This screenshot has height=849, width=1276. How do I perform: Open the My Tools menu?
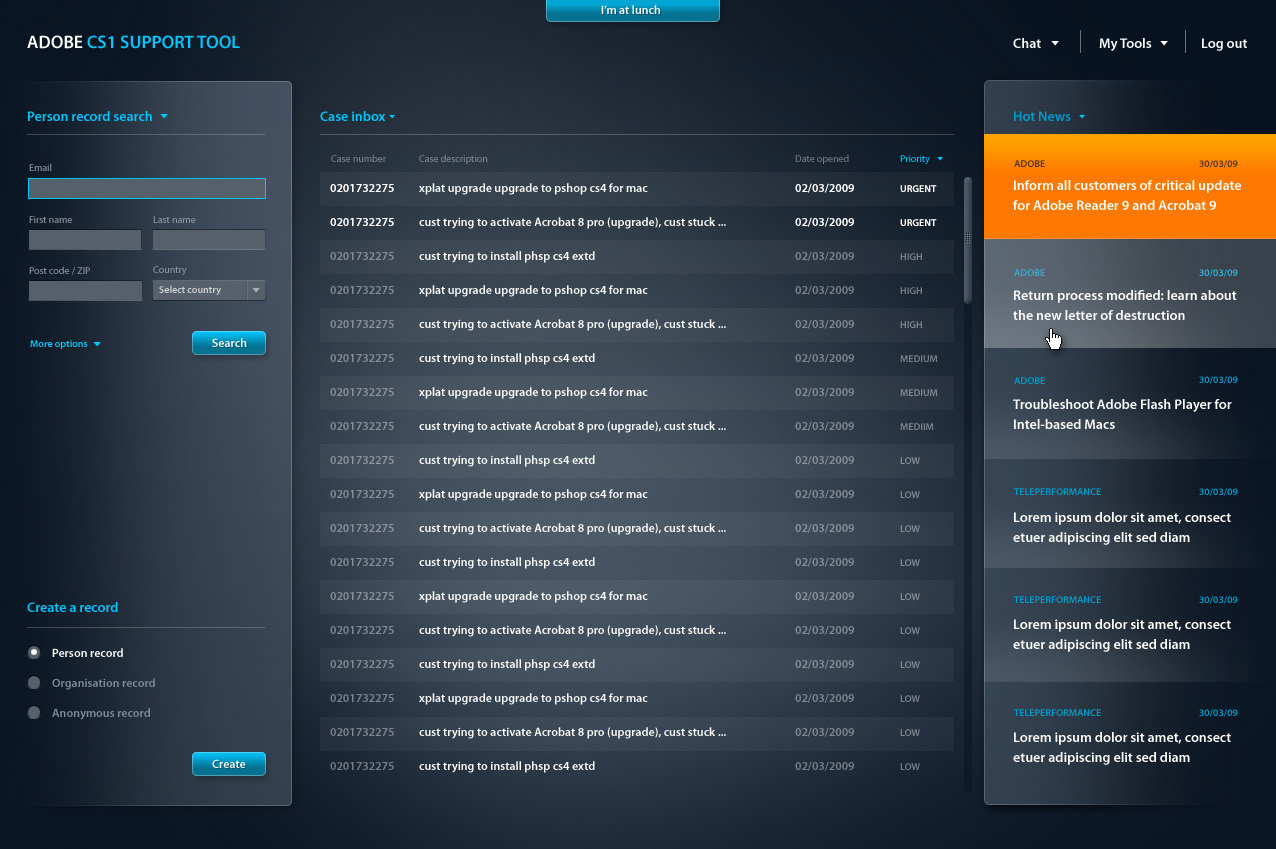[1133, 43]
